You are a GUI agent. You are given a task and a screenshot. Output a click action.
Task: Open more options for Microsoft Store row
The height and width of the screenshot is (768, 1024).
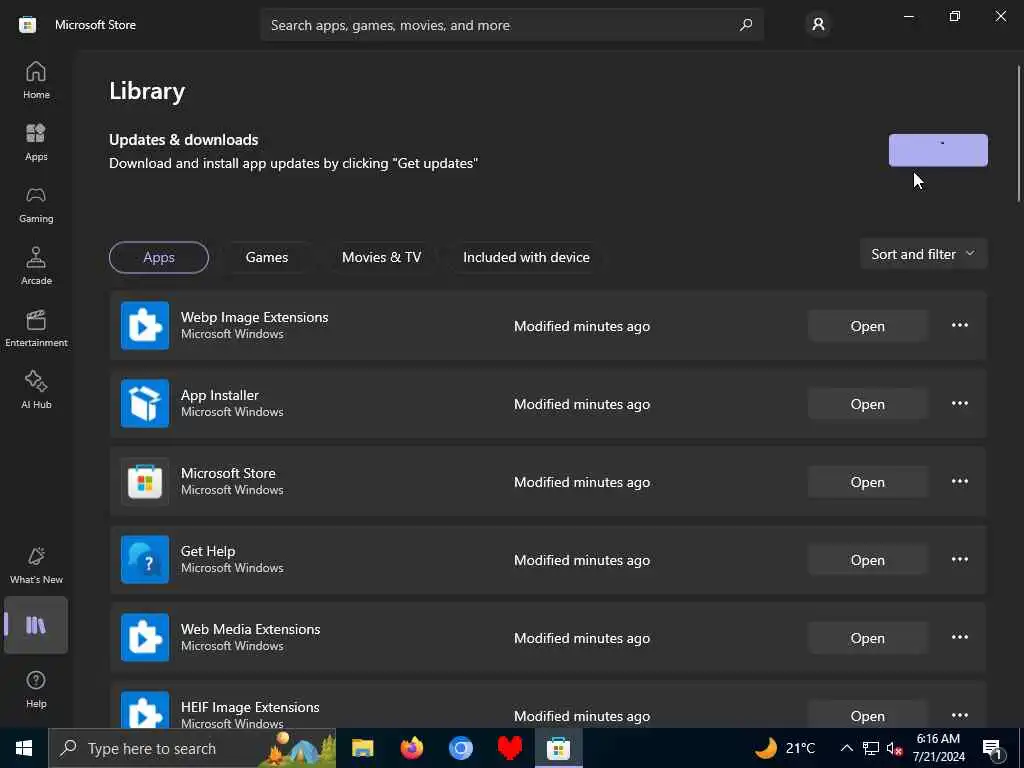tap(959, 481)
